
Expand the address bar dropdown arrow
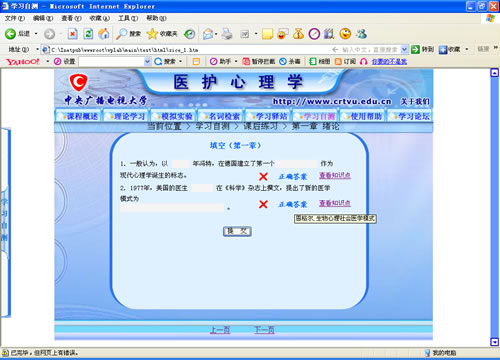pyautogui.click(x=404, y=50)
